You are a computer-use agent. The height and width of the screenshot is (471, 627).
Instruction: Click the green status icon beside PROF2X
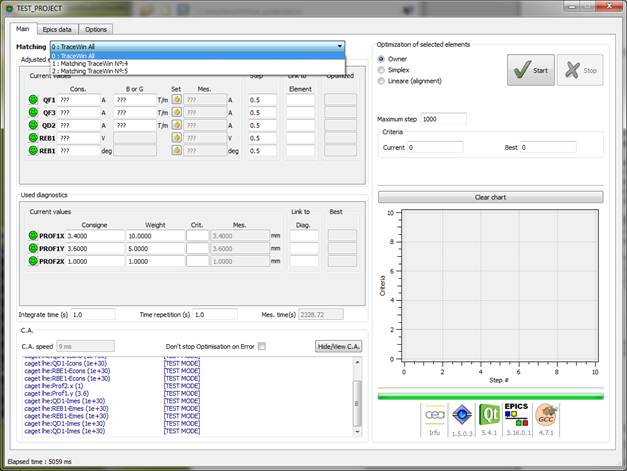point(33,261)
